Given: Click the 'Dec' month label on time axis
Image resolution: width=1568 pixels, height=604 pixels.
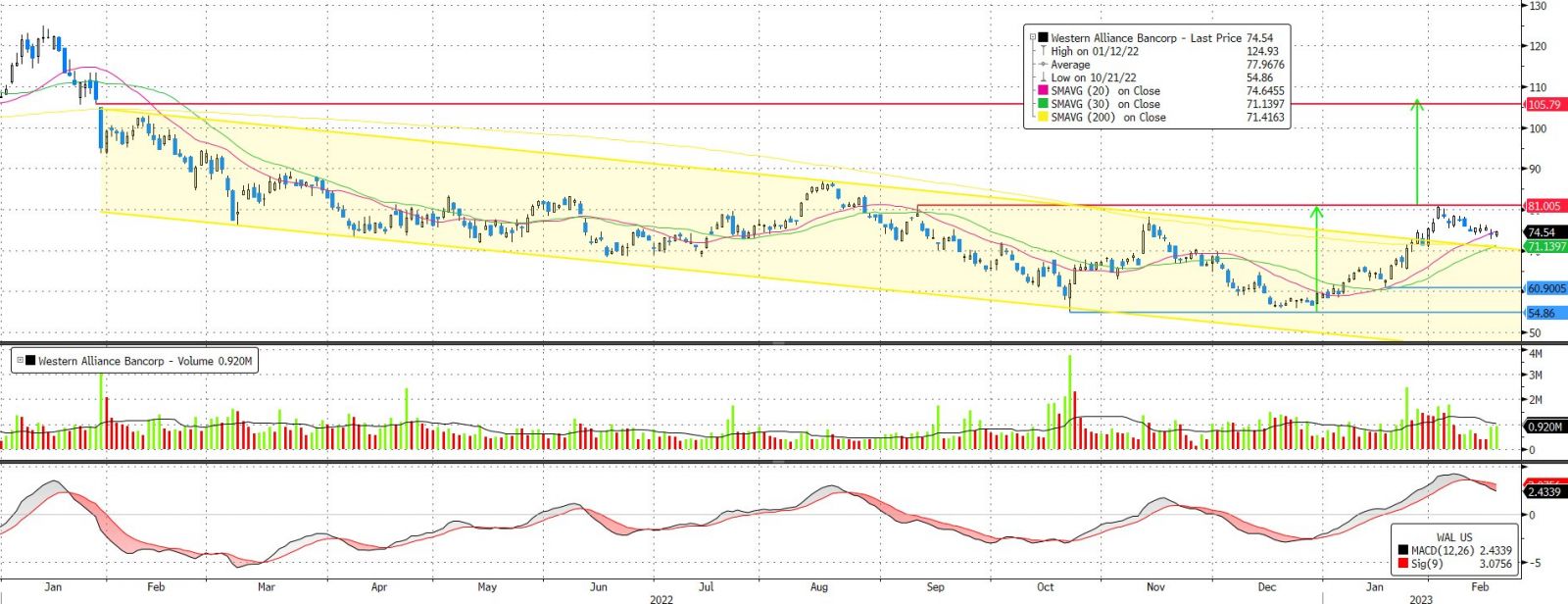Looking at the screenshot, I should [1266, 587].
